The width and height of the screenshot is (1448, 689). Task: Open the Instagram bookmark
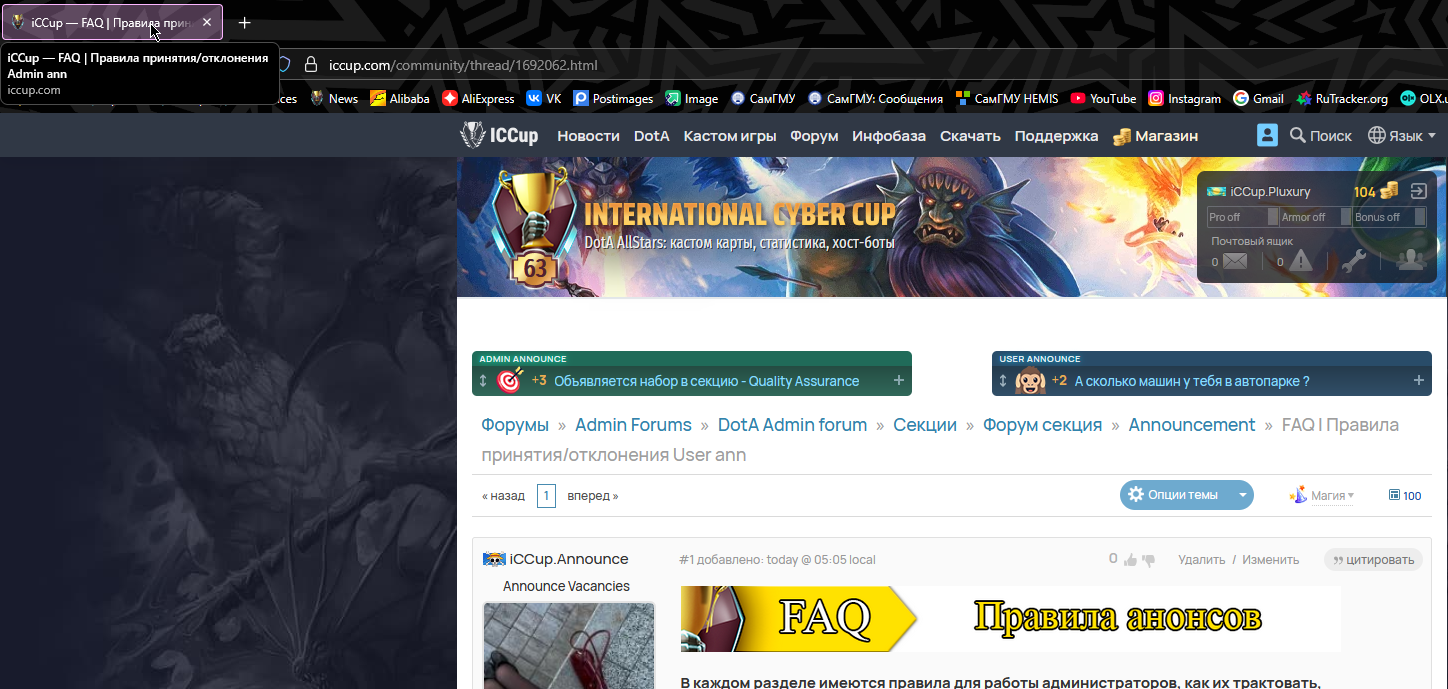pyautogui.click(x=1185, y=99)
